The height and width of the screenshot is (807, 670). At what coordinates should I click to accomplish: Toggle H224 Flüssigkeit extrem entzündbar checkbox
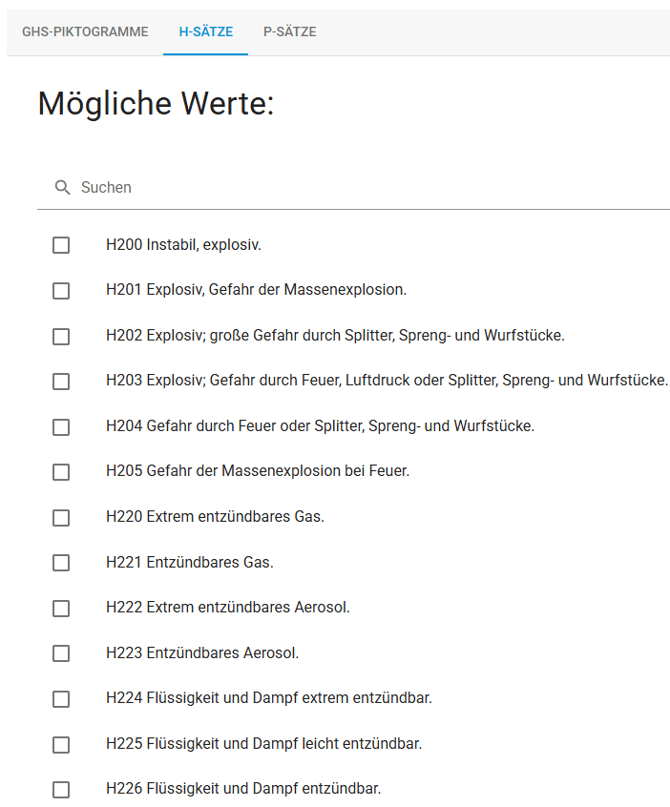61,699
